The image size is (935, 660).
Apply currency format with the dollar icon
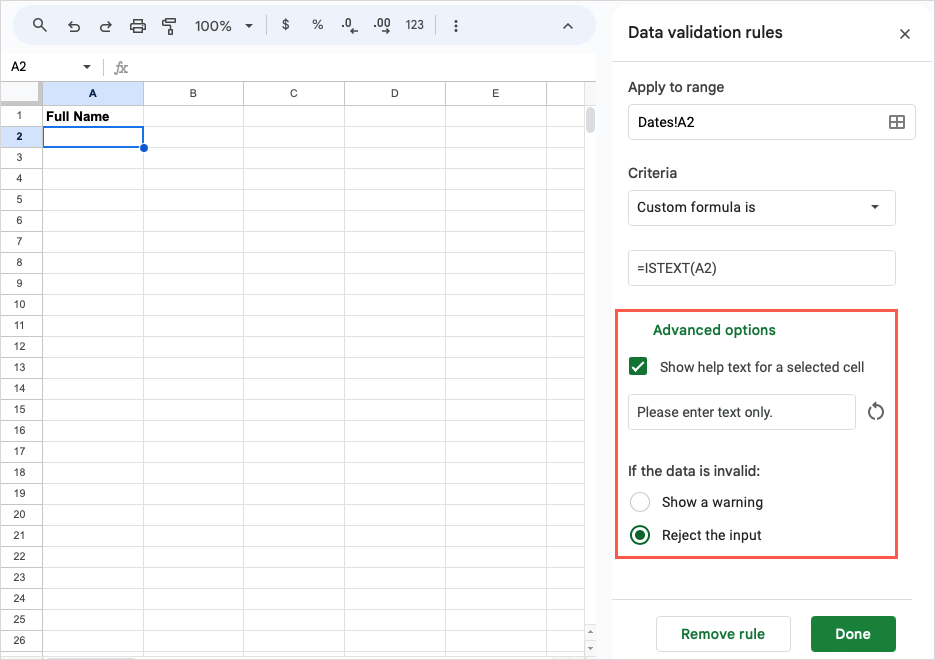pyautogui.click(x=285, y=25)
